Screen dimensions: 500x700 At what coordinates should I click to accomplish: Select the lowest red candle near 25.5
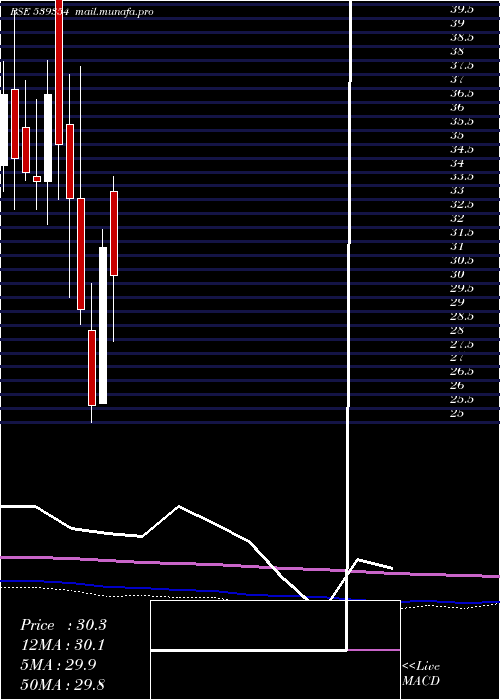[92, 368]
